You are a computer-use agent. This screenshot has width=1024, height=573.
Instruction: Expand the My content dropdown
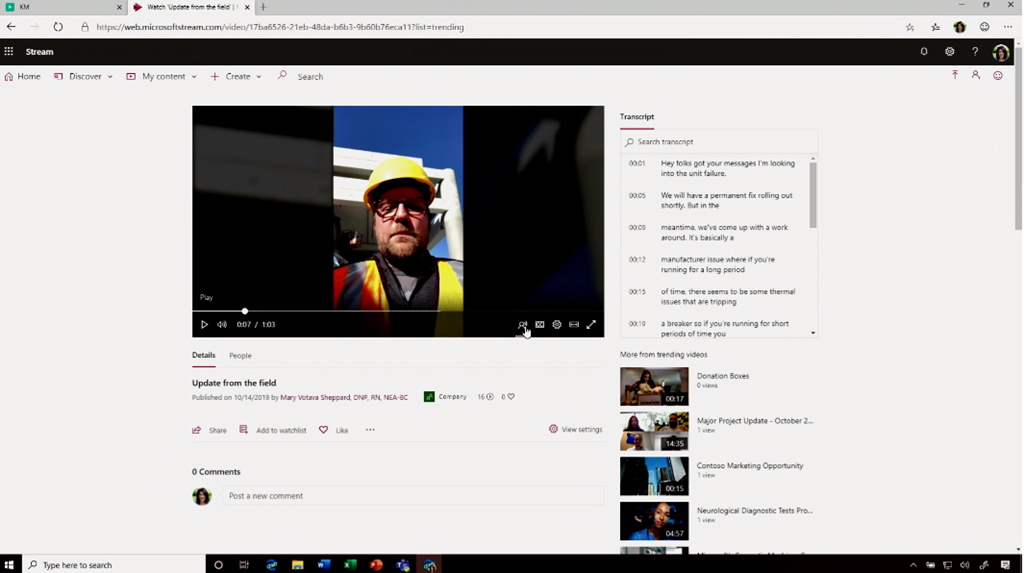pyautogui.click(x=162, y=76)
